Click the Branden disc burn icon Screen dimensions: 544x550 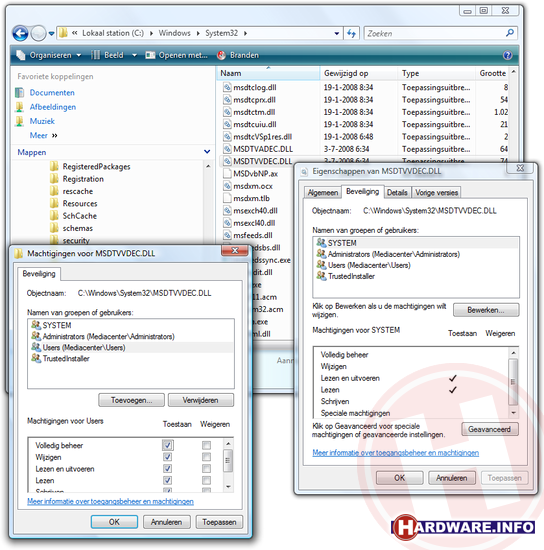[221, 55]
